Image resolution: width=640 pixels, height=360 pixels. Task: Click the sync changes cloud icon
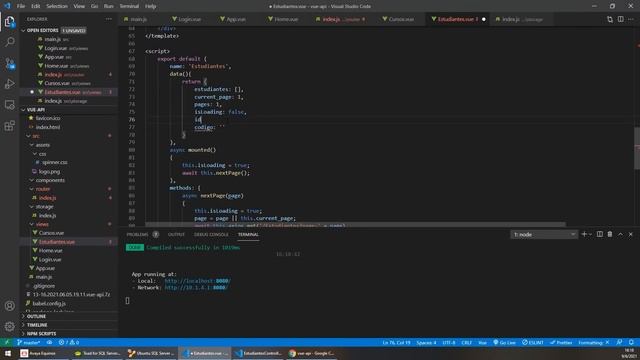(49, 342)
